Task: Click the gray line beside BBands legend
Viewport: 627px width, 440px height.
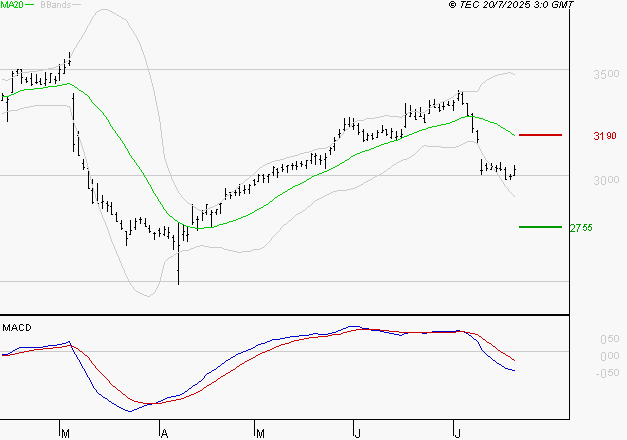Action: [76, 4]
